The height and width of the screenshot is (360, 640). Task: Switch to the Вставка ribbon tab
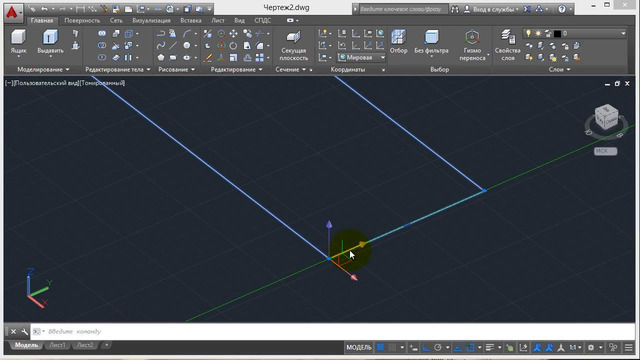pos(191,20)
